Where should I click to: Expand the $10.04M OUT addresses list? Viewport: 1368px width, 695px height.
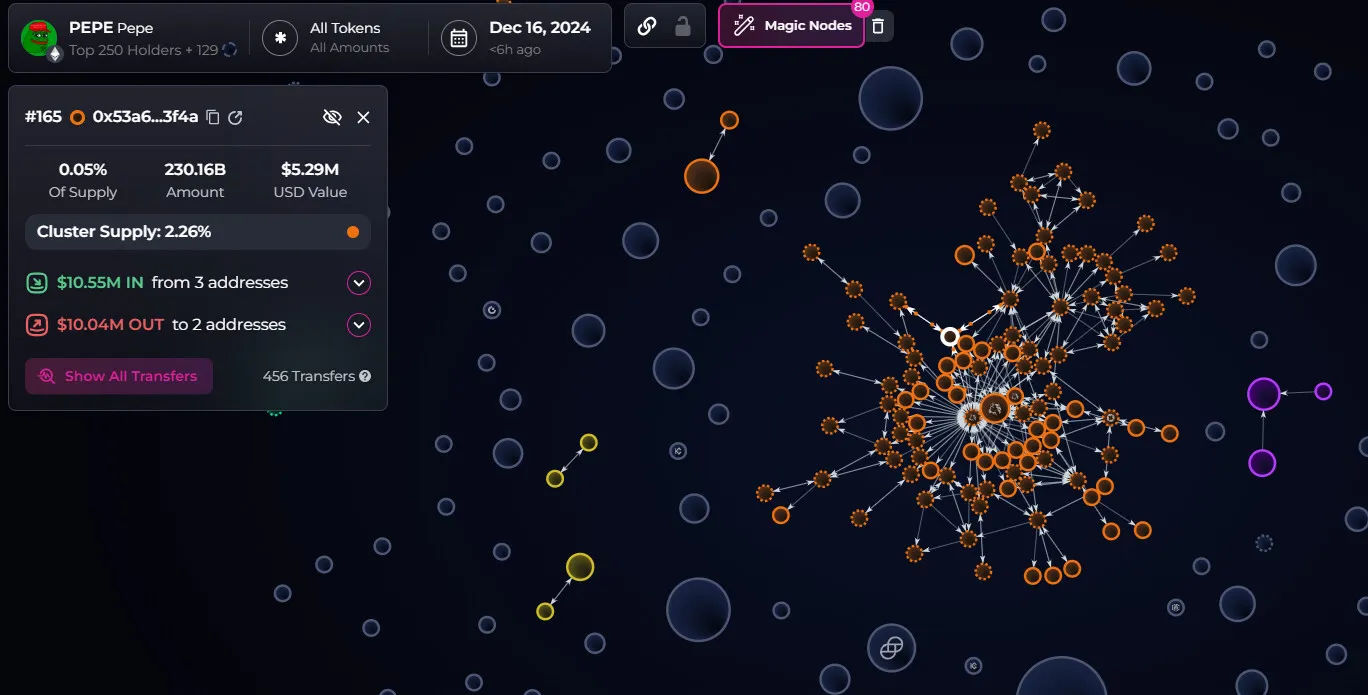tap(358, 325)
